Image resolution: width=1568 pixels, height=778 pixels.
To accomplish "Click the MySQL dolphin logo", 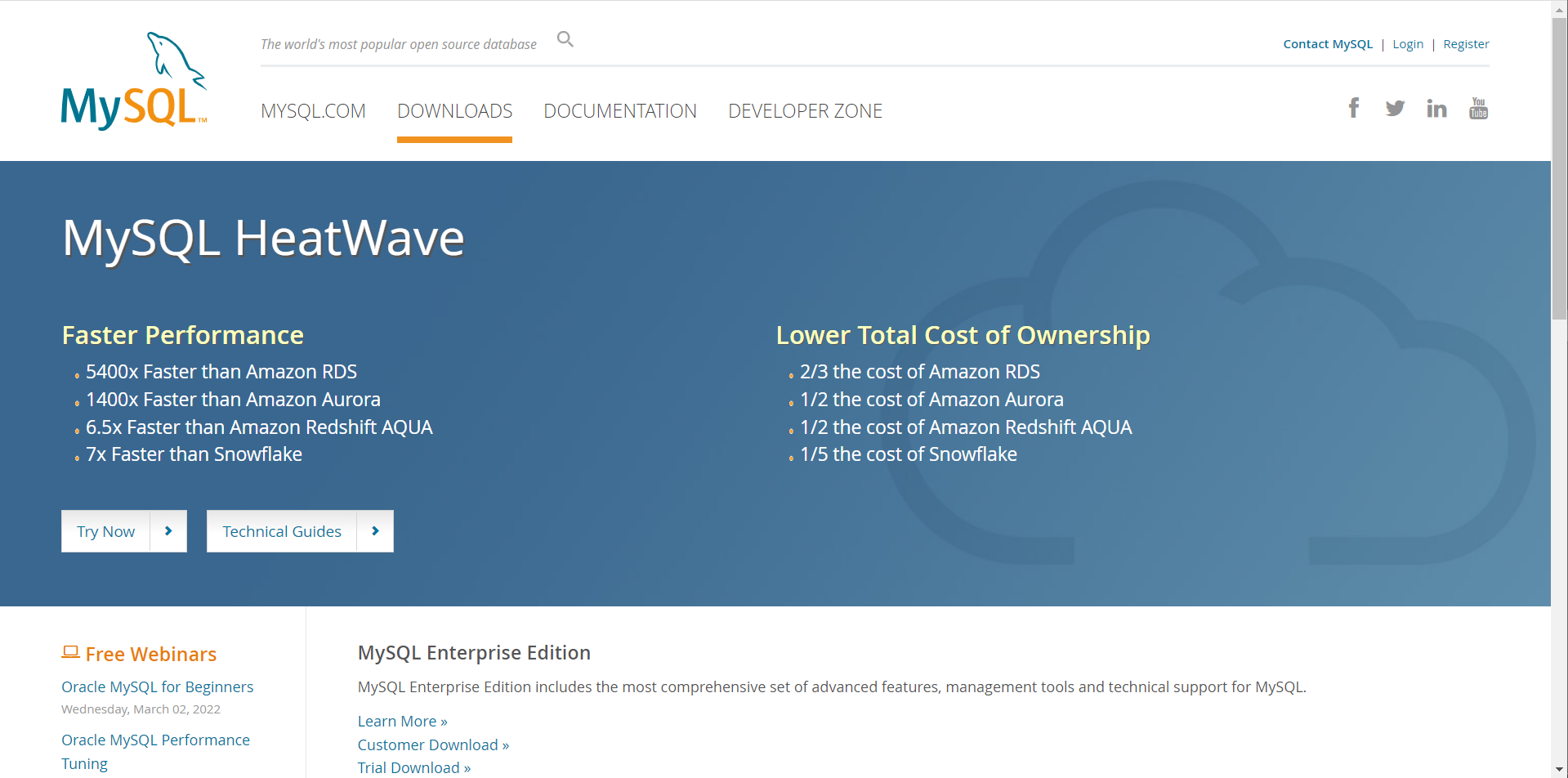I will click(134, 81).
